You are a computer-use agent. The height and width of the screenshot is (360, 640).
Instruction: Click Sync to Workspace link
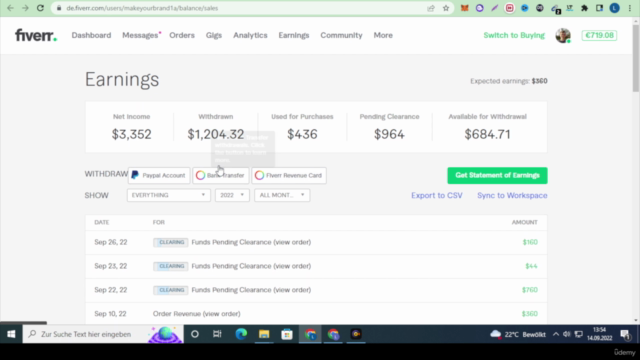click(x=512, y=195)
